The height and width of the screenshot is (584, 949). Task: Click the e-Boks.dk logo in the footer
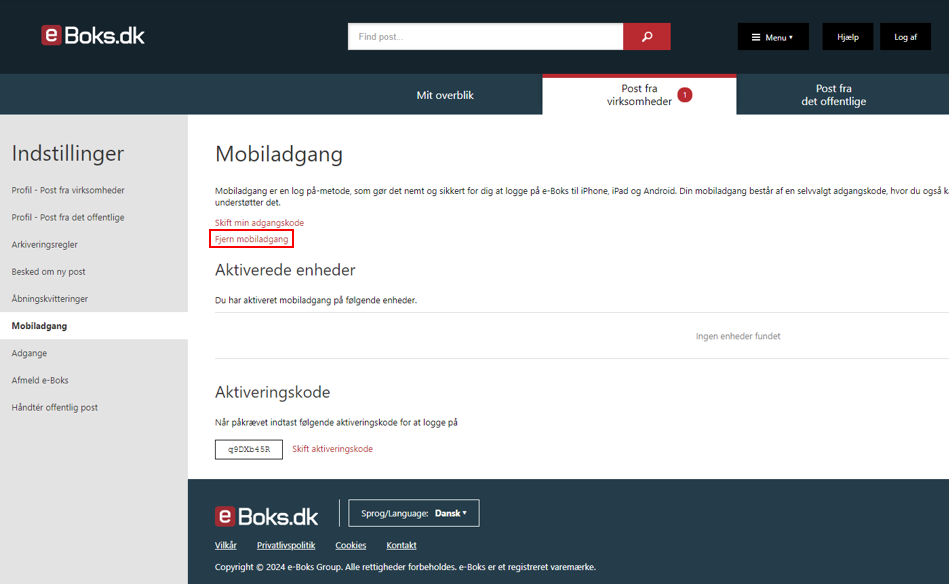[x=266, y=516]
